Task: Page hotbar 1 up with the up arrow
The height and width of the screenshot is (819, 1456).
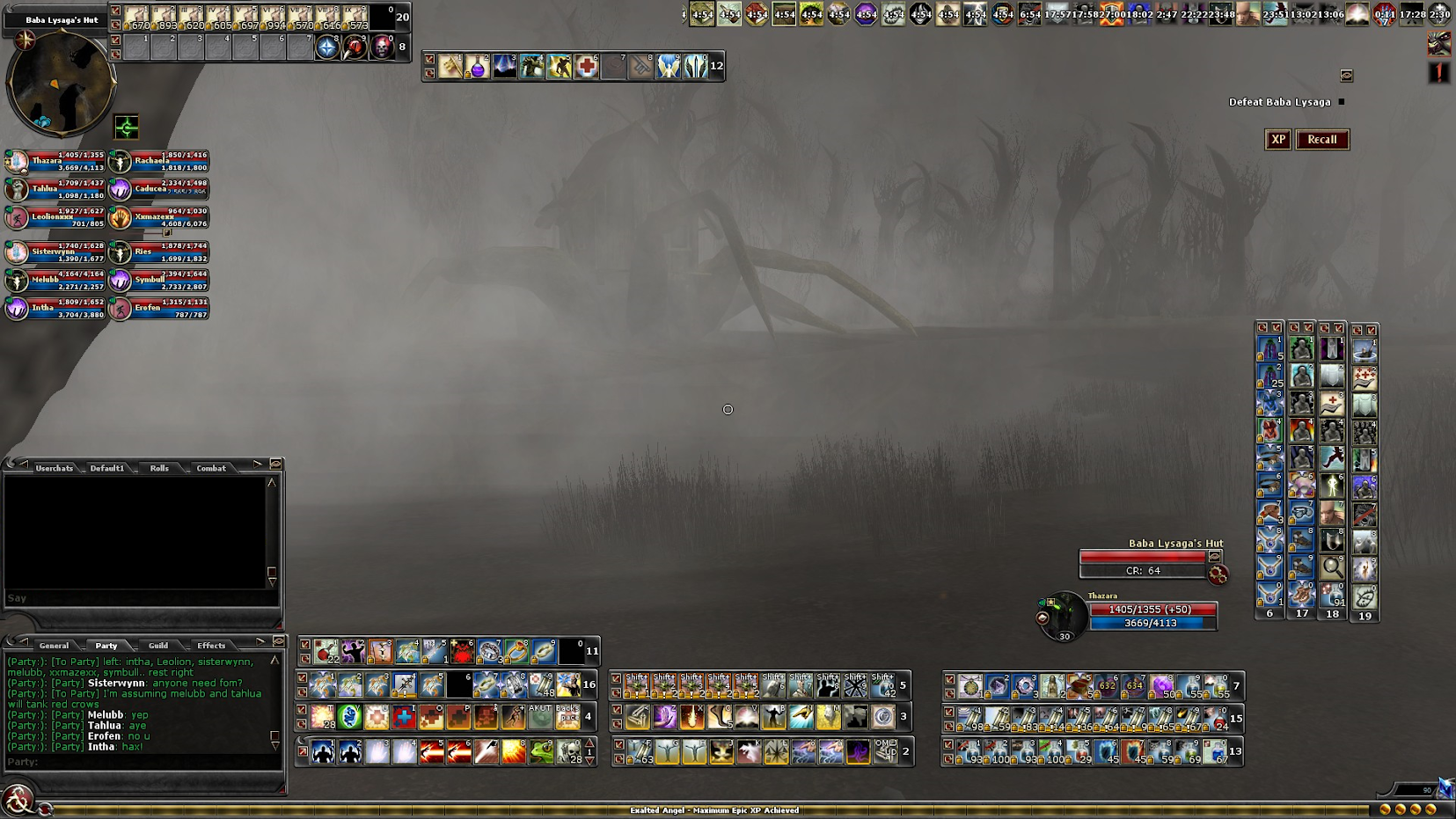Action: click(x=589, y=744)
